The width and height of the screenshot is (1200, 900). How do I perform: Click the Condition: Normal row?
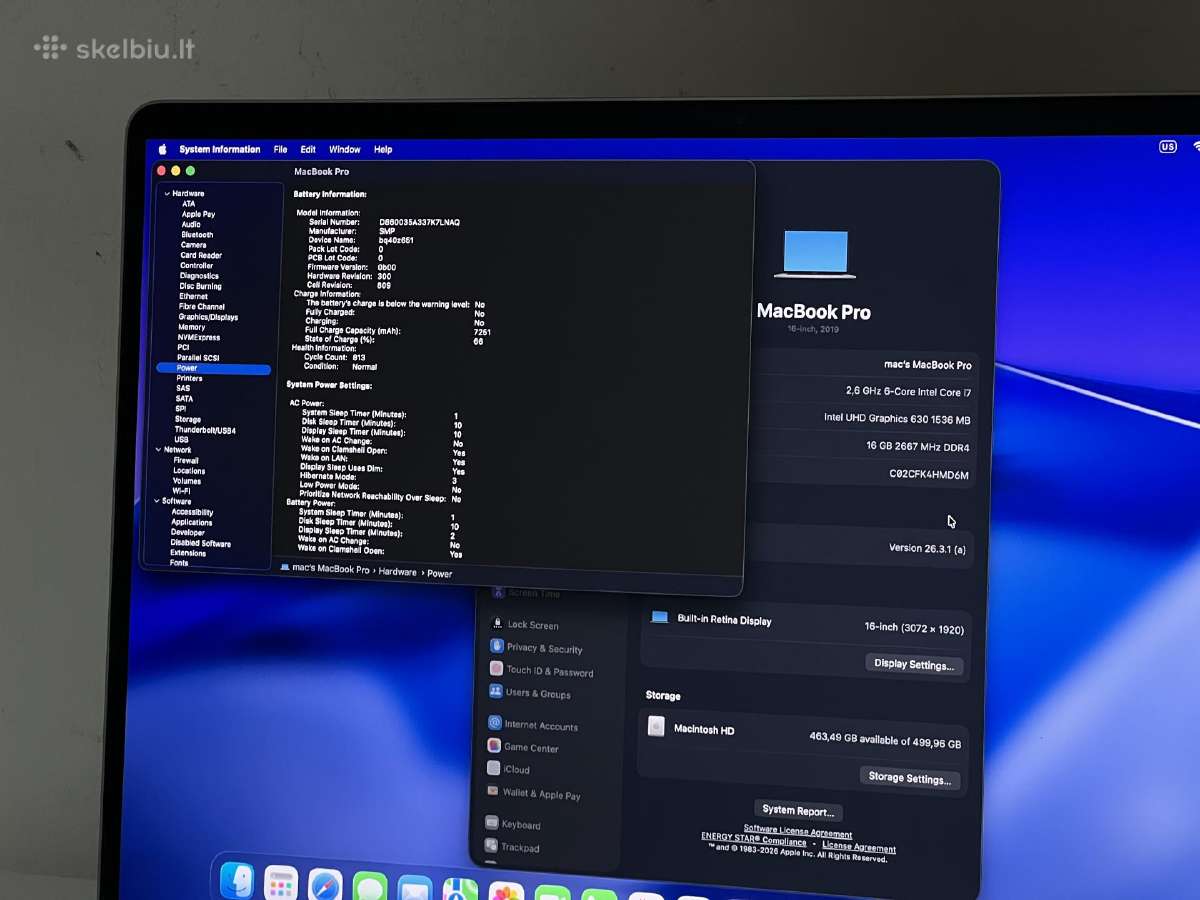coord(340,367)
